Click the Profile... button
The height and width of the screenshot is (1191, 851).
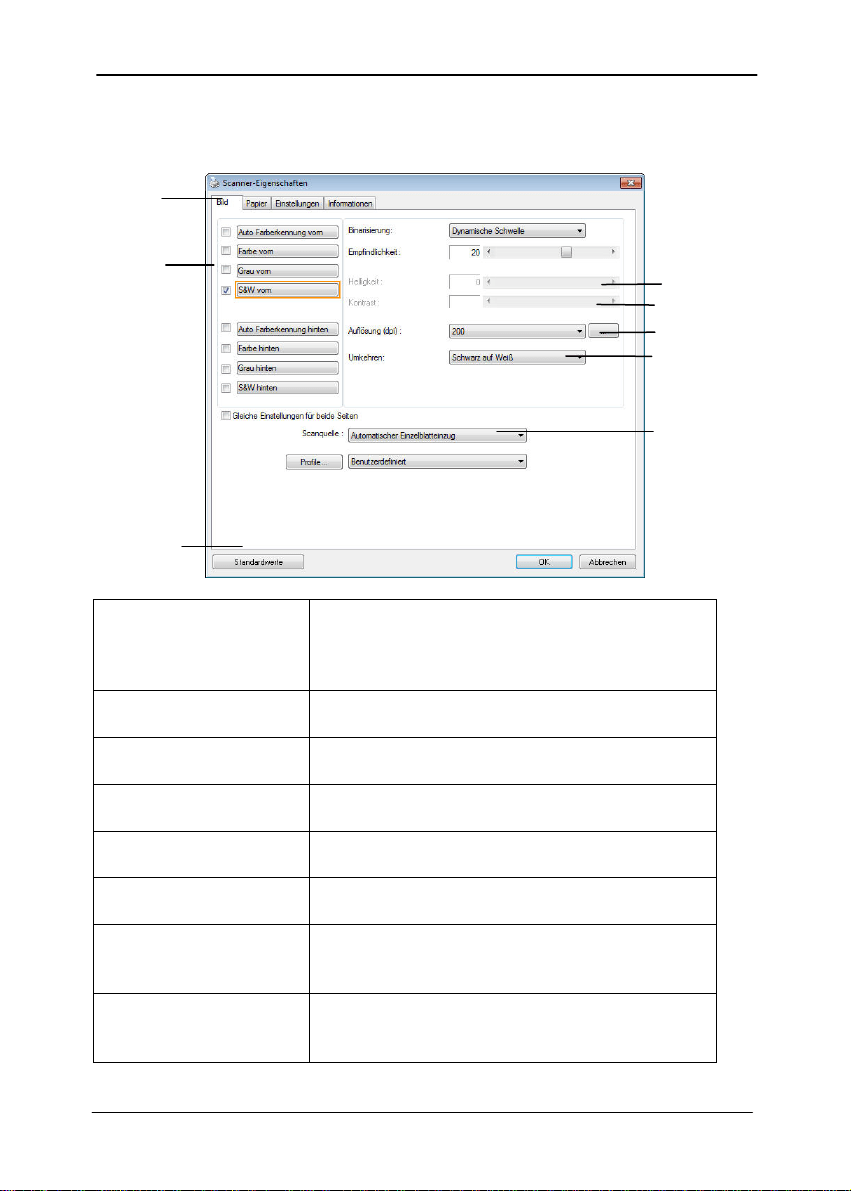click(x=314, y=461)
